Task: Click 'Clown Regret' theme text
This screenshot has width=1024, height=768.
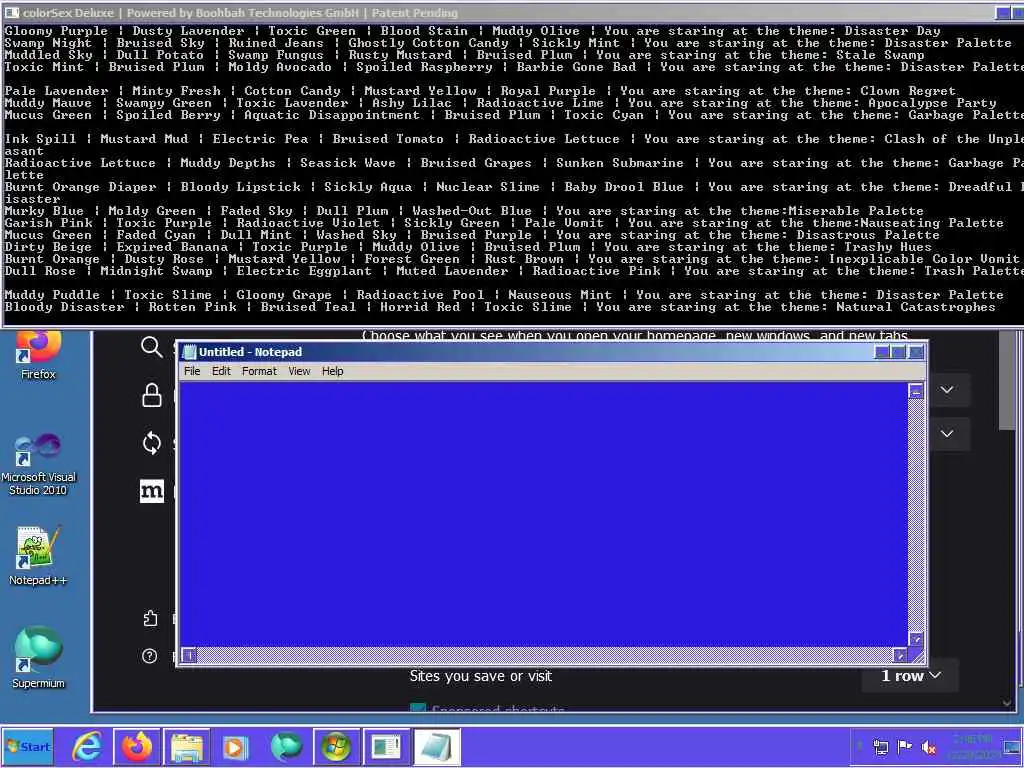Action: coord(908,91)
